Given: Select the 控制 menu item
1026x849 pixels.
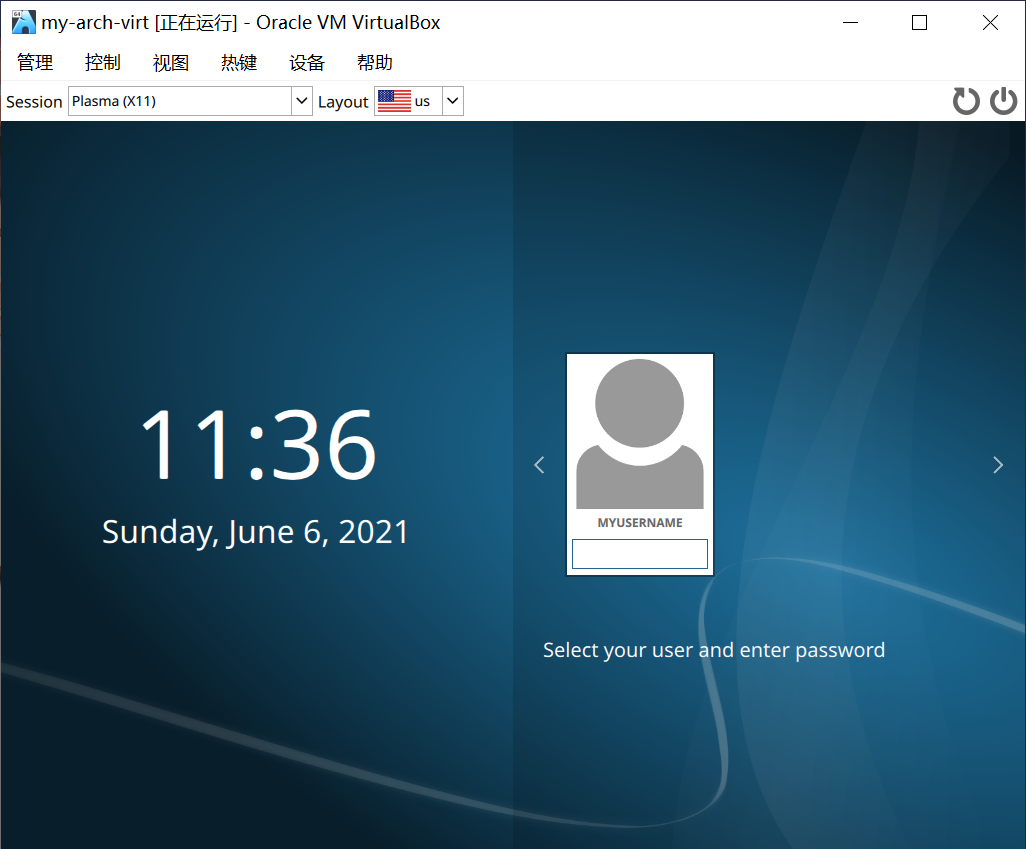Looking at the screenshot, I should [x=103, y=62].
